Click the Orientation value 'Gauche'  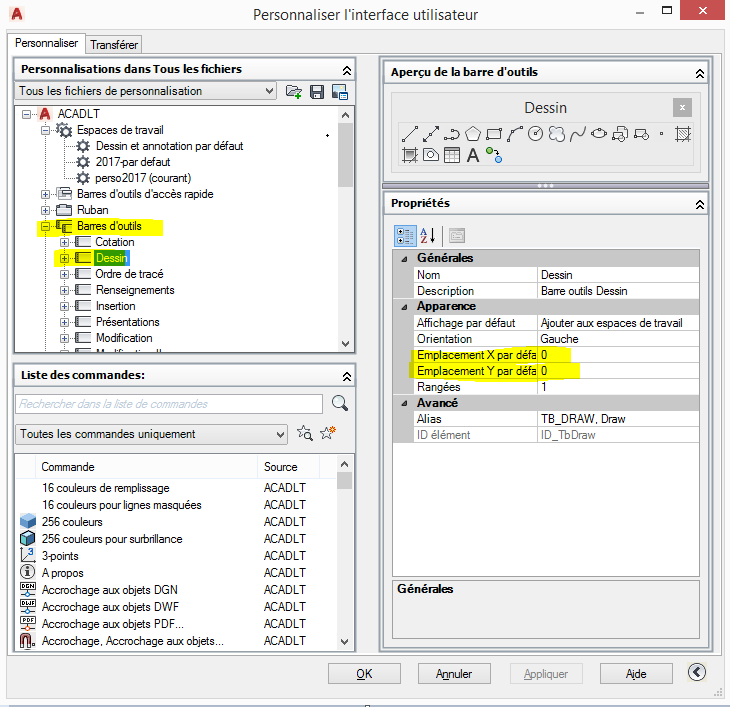click(618, 339)
